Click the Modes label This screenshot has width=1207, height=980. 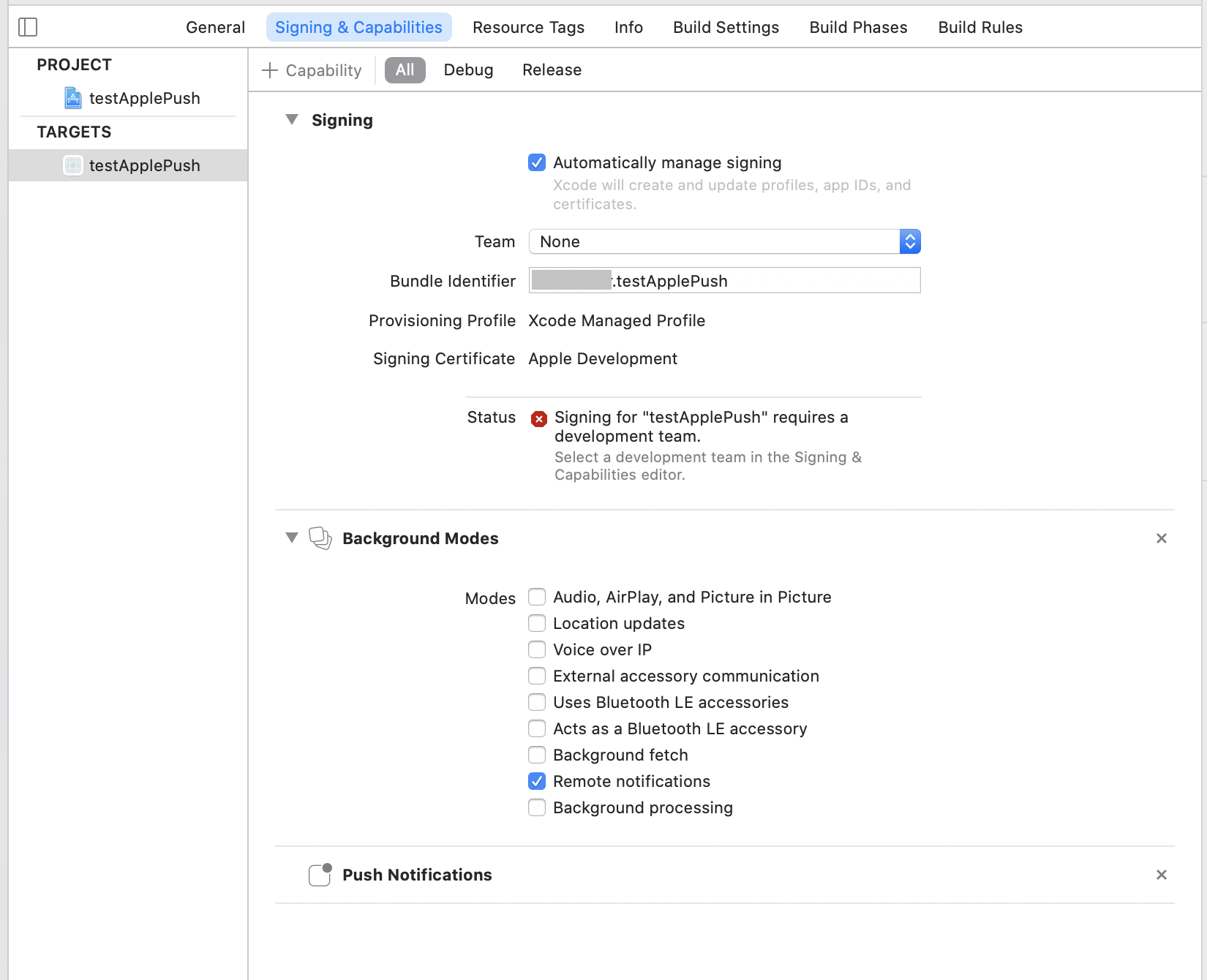[x=490, y=598]
